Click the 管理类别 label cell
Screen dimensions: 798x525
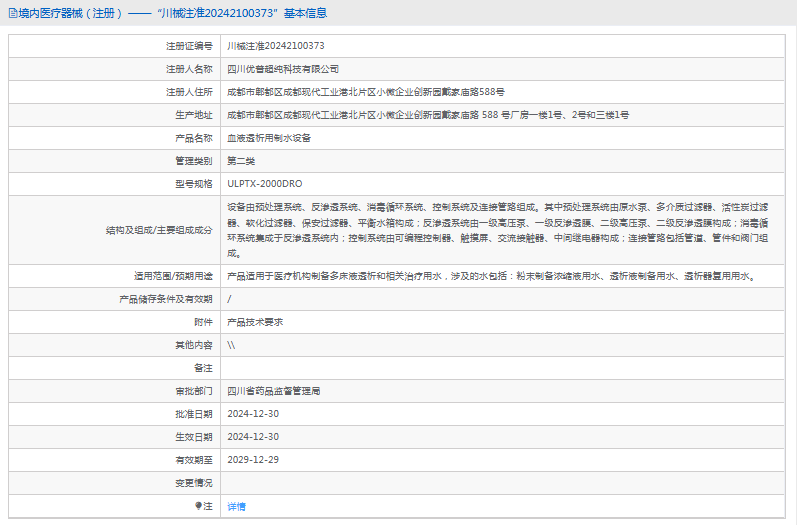click(x=115, y=161)
